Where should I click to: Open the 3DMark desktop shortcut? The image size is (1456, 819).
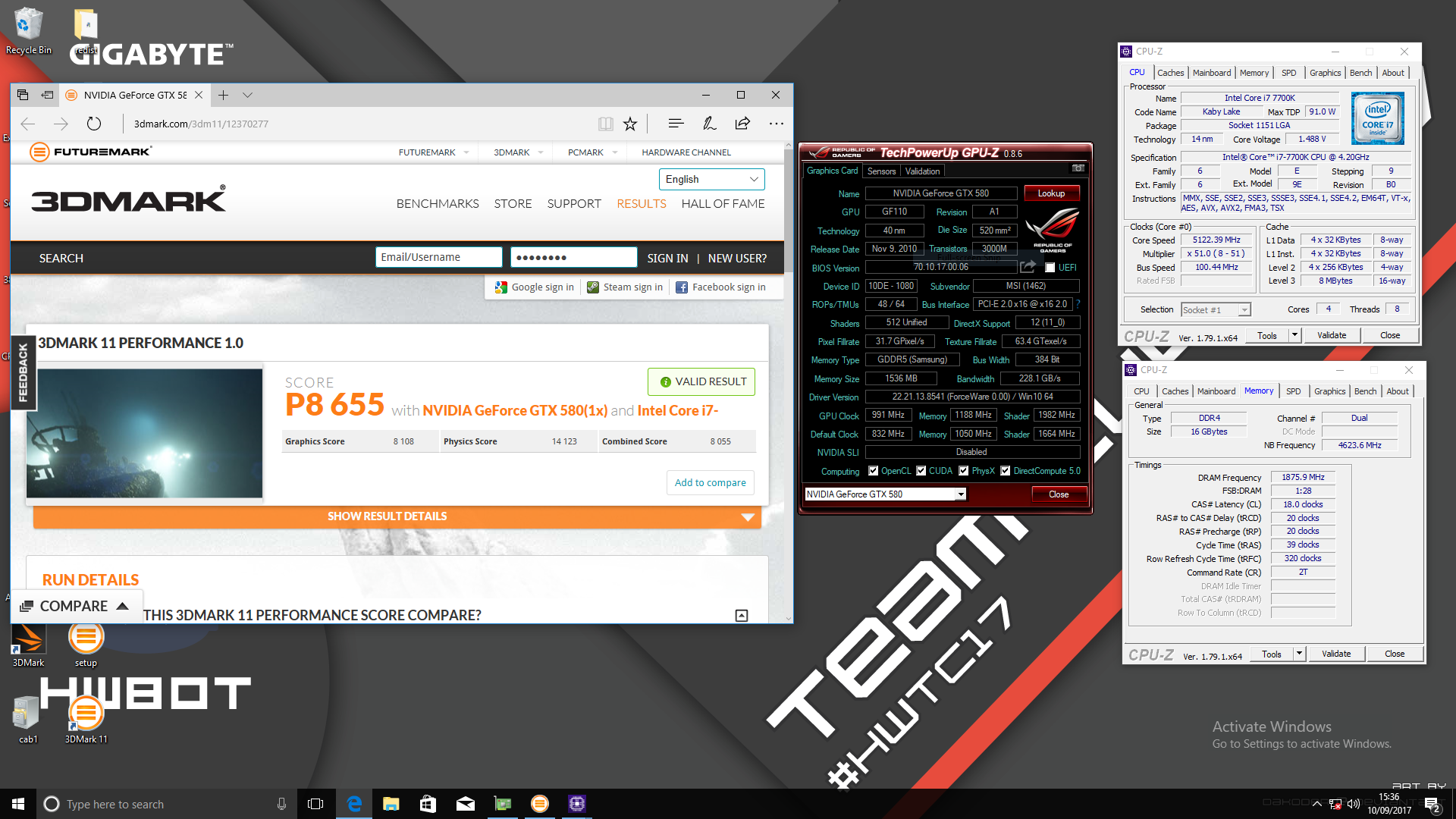click(28, 645)
